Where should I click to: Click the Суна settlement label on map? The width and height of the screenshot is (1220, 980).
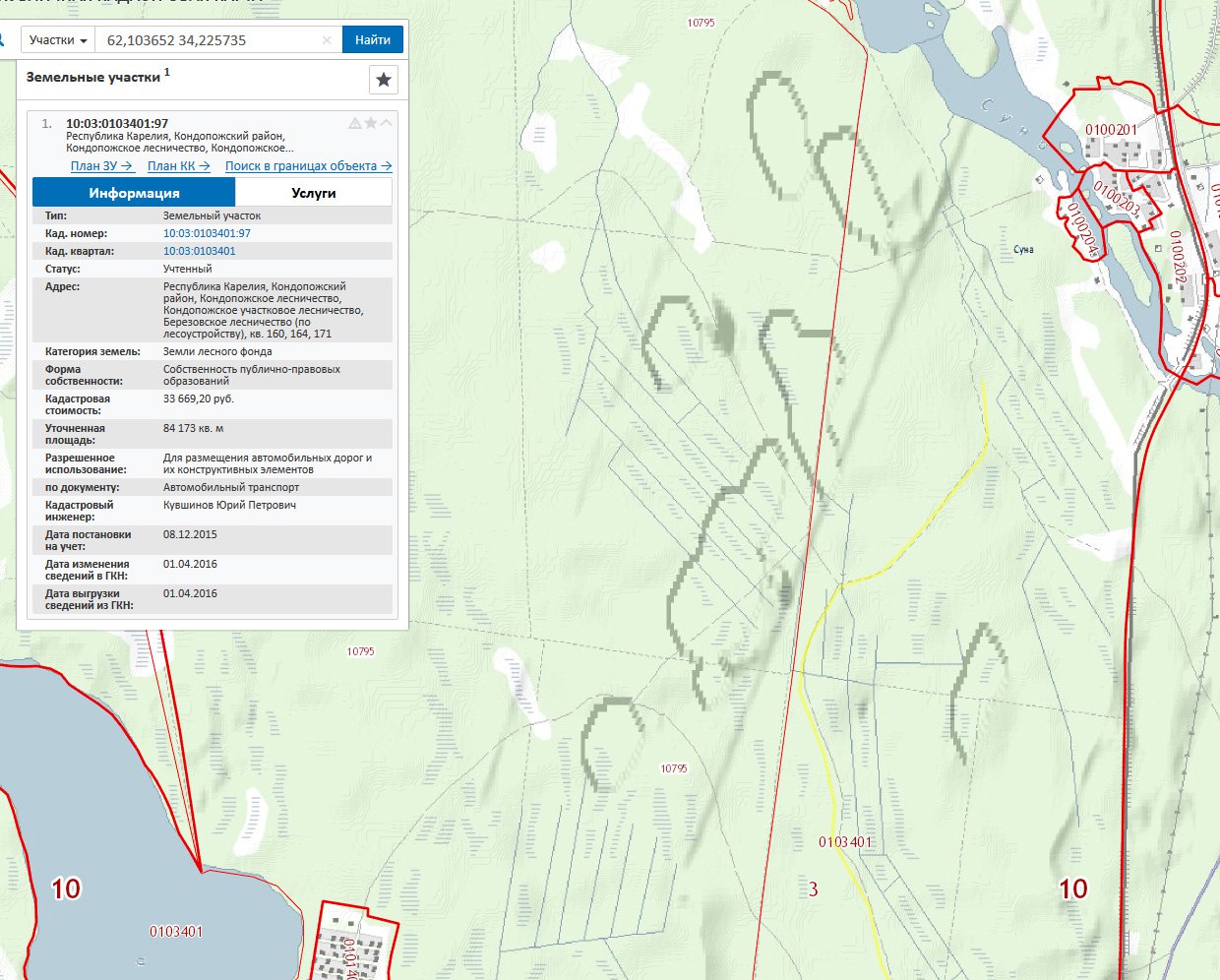pos(1023,250)
